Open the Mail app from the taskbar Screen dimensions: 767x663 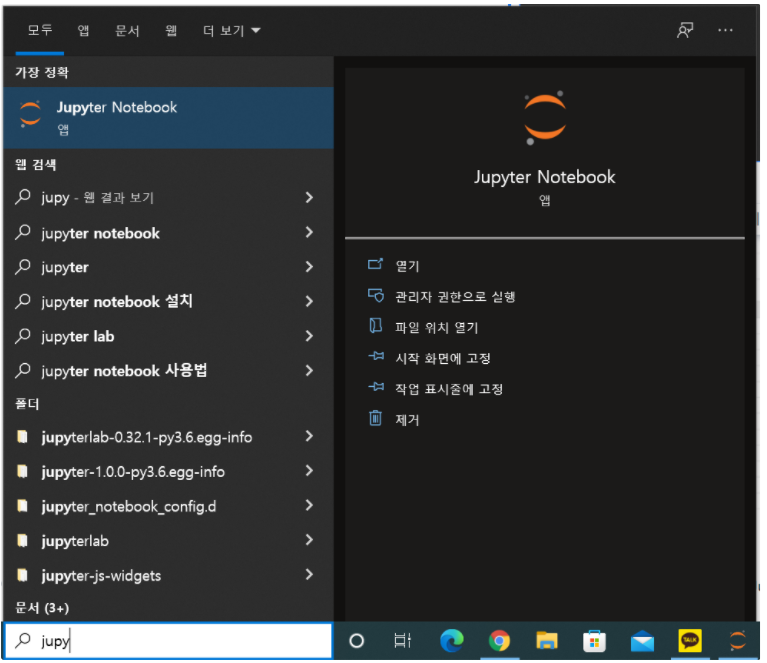point(642,641)
